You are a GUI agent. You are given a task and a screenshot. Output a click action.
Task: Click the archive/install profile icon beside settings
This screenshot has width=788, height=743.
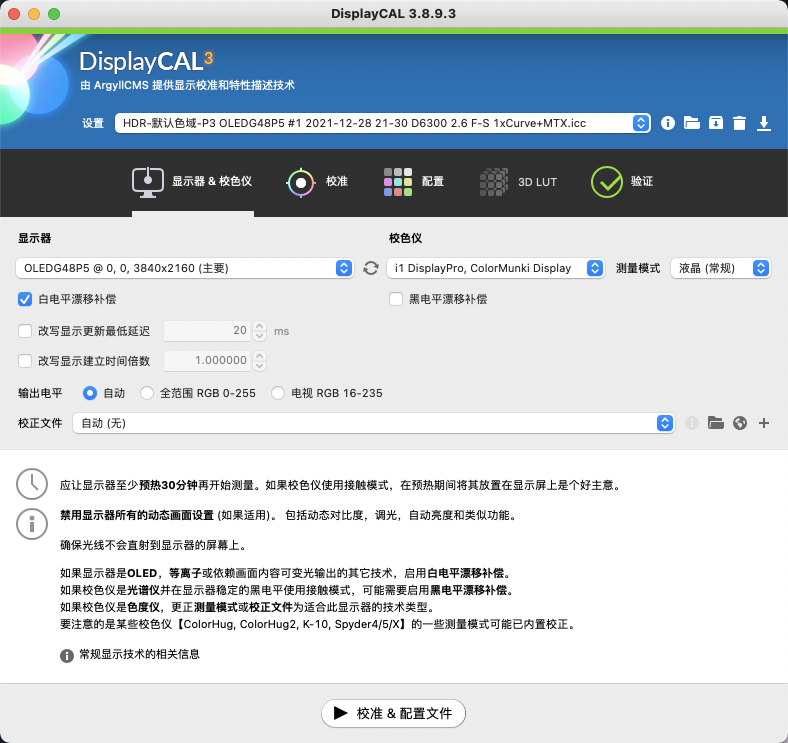[716, 123]
